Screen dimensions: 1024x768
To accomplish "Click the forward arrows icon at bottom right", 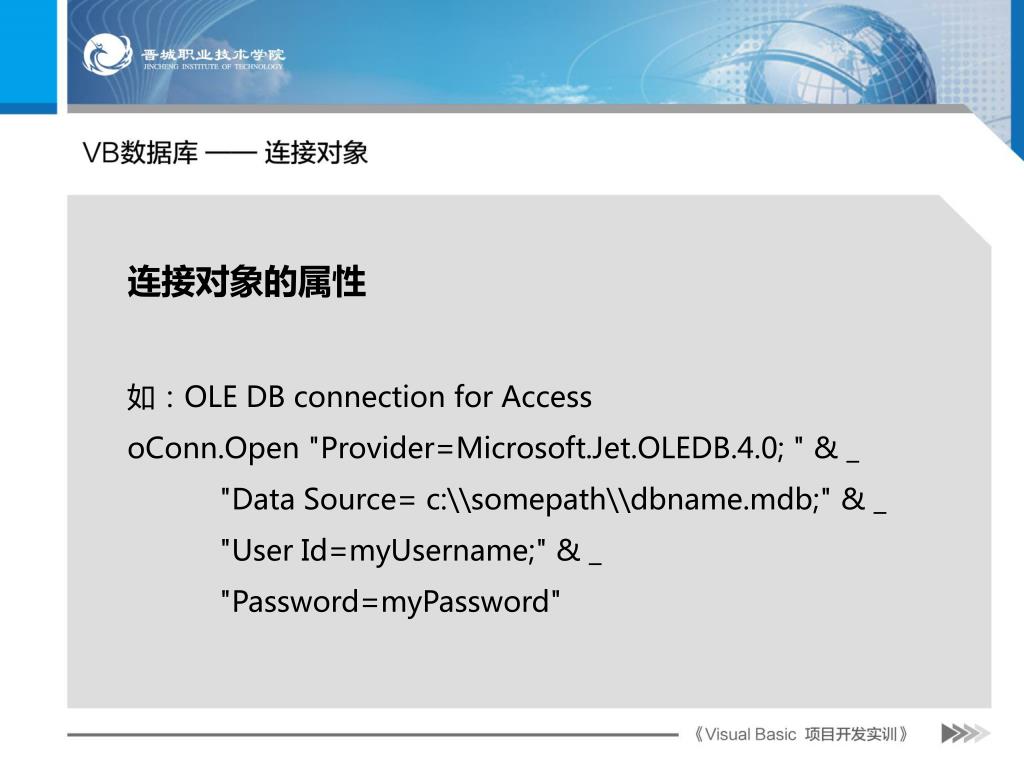I will tap(965, 733).
